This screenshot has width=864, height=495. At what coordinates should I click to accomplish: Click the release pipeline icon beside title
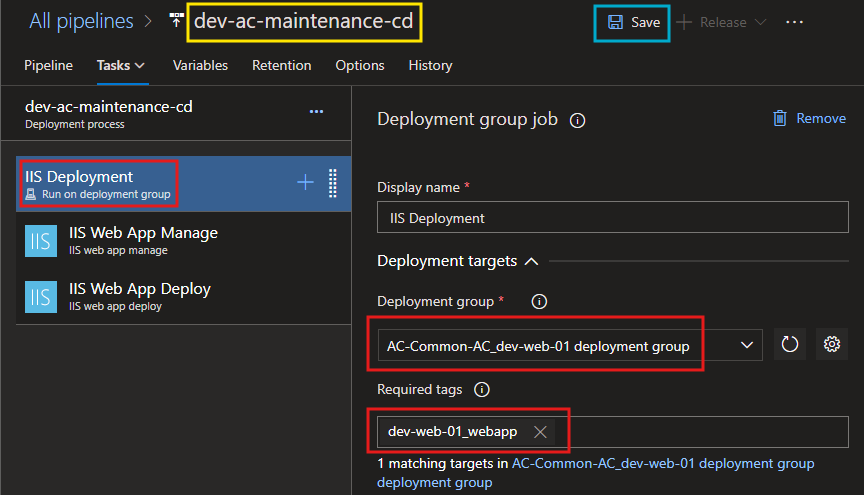176,20
